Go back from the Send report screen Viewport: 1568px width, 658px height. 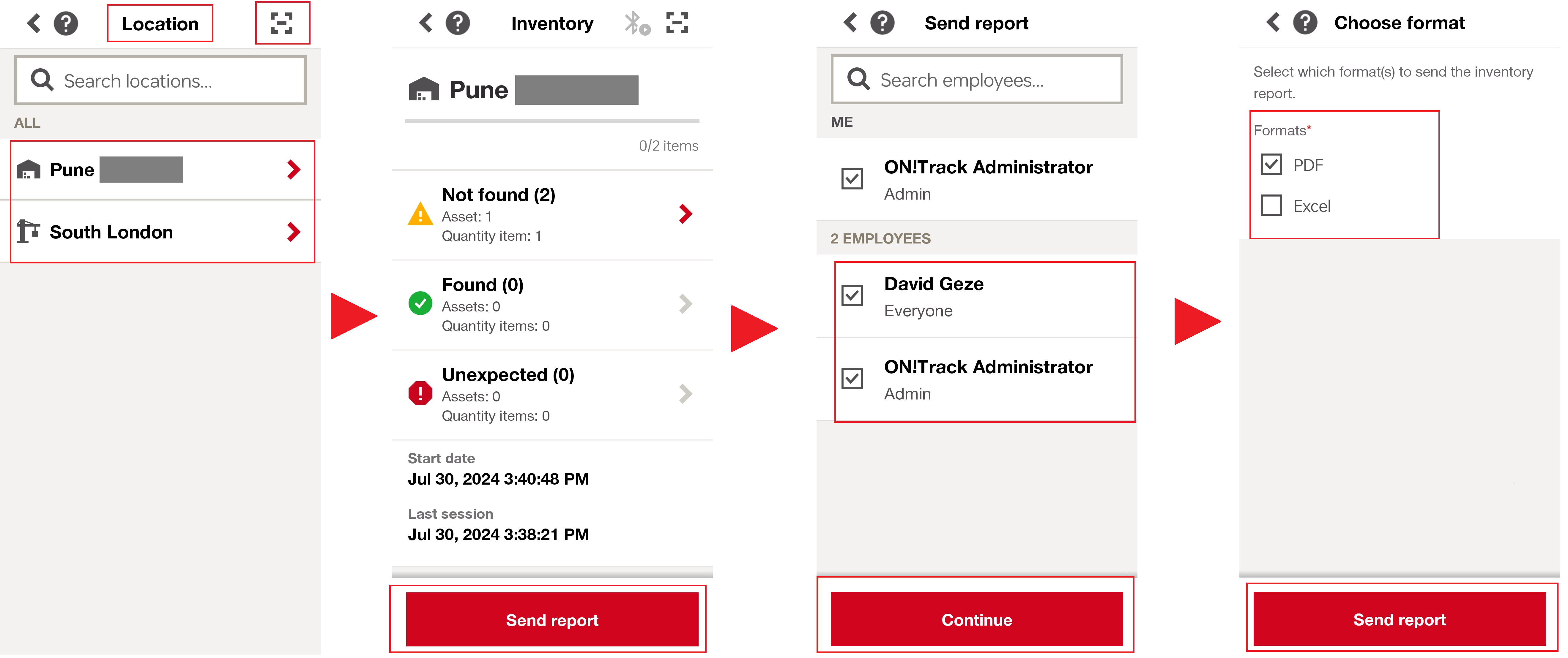(x=850, y=23)
